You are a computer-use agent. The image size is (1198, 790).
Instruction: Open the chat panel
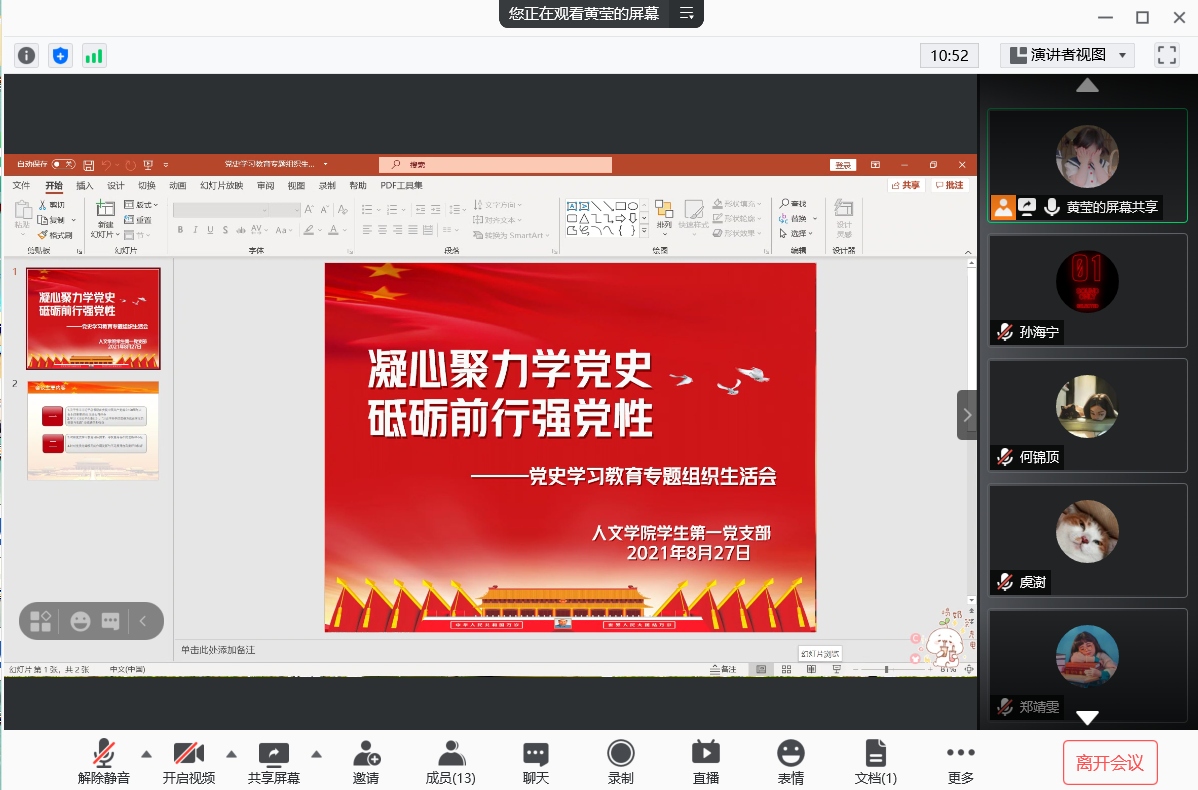[x=536, y=761]
